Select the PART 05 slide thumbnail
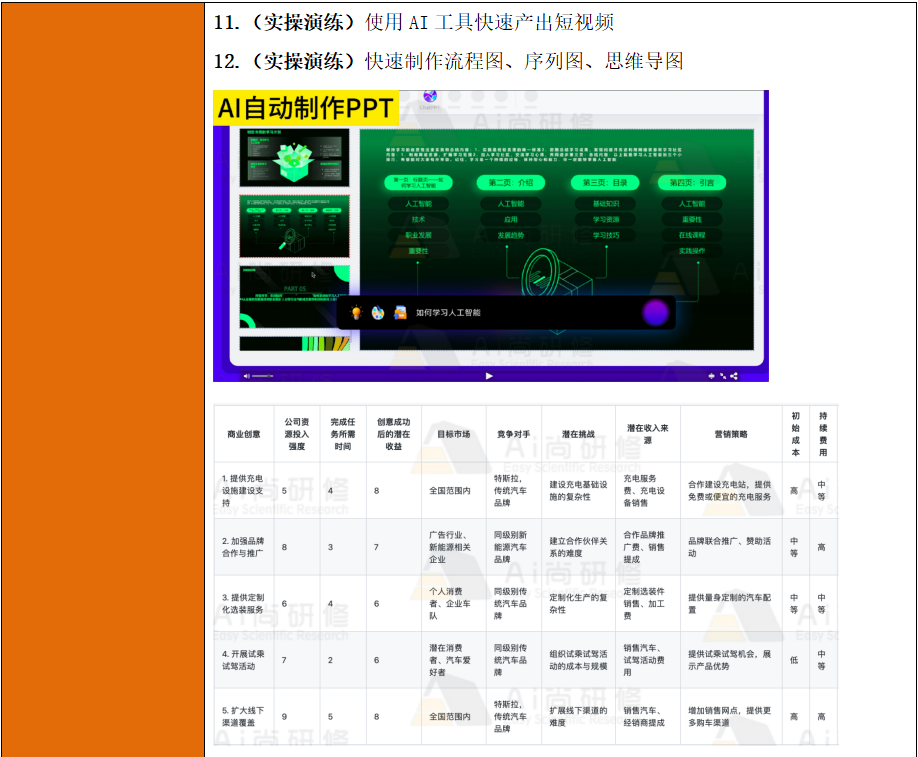 pyautogui.click(x=294, y=296)
